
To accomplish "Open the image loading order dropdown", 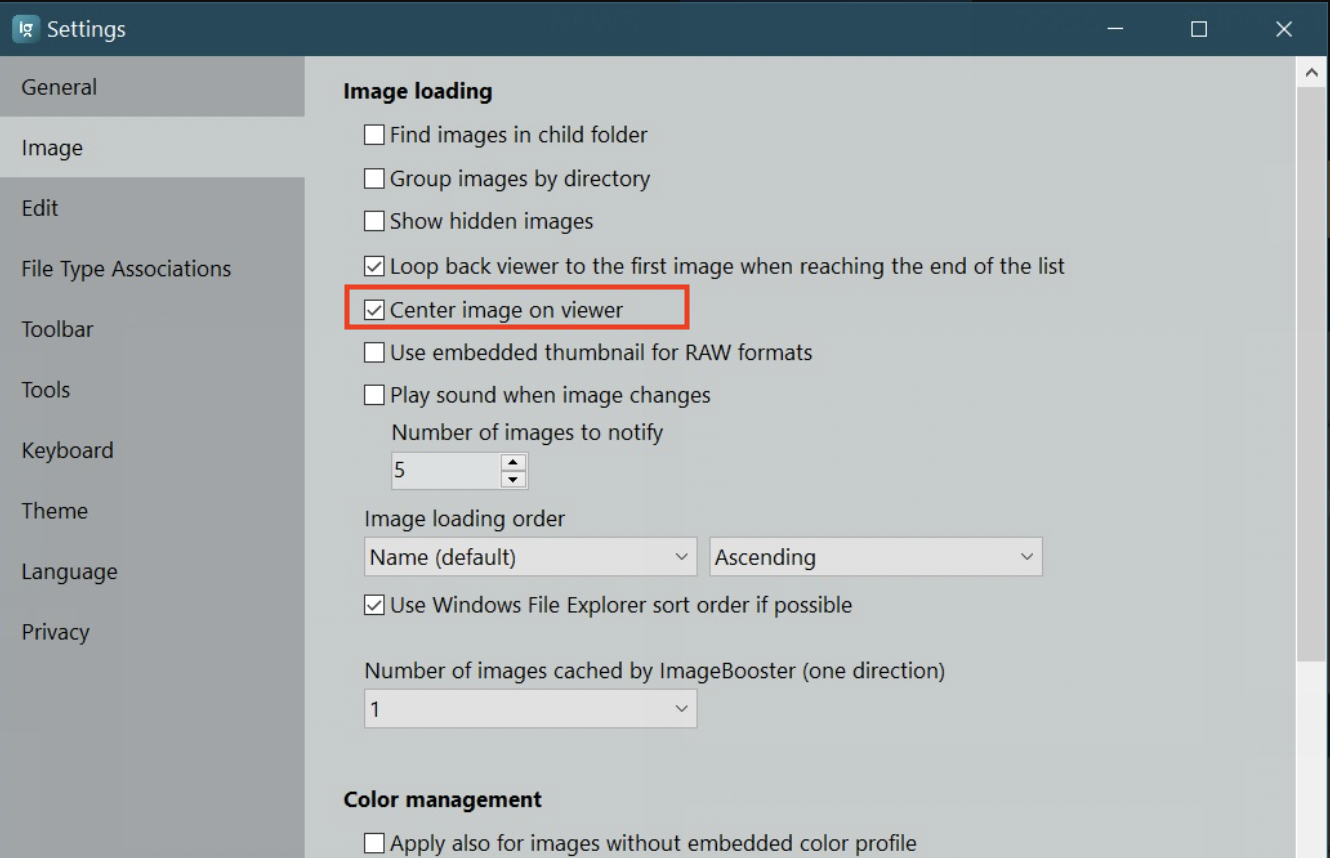I will click(x=530, y=557).
